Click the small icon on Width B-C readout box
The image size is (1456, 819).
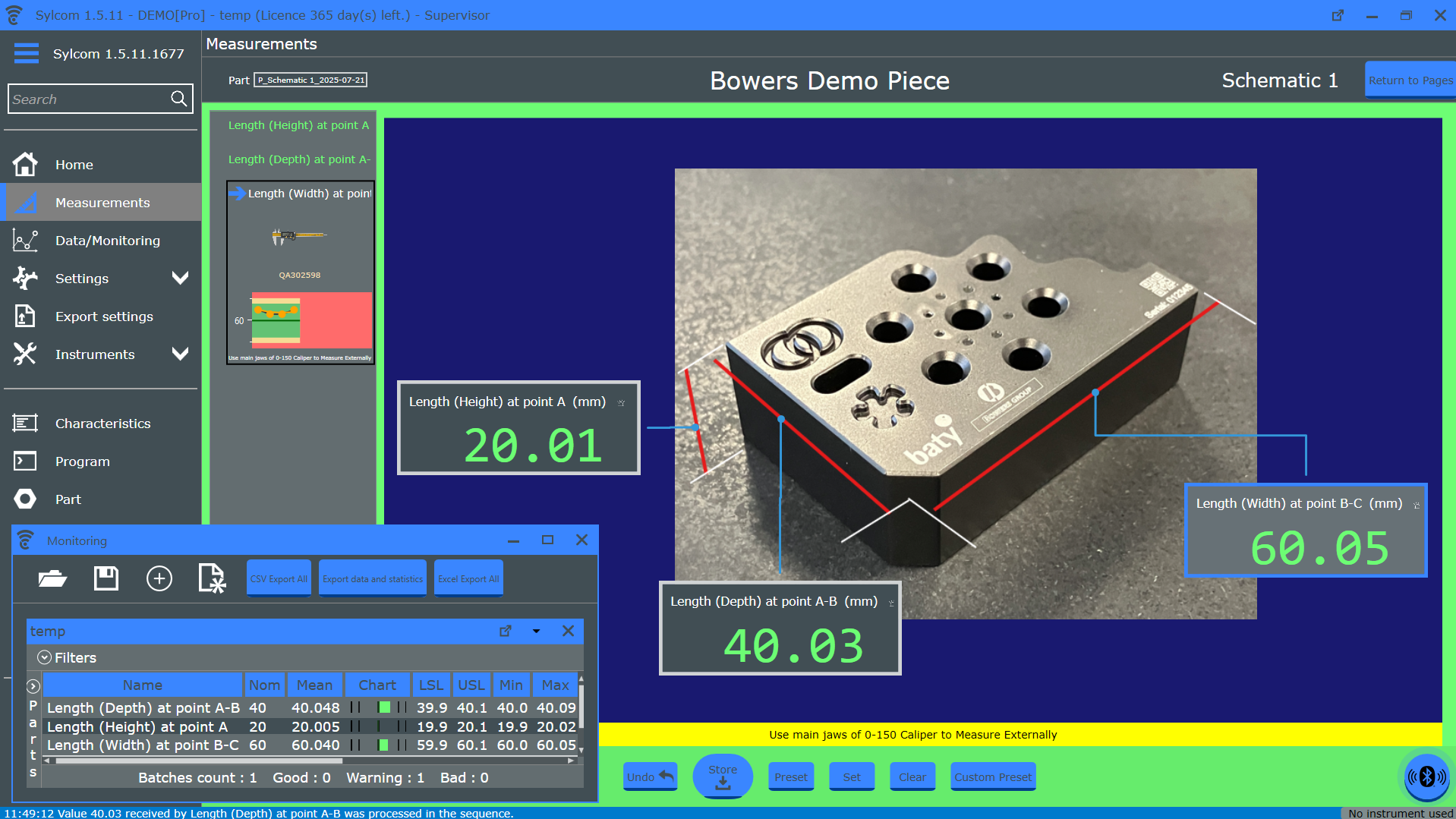pyautogui.click(x=1417, y=506)
